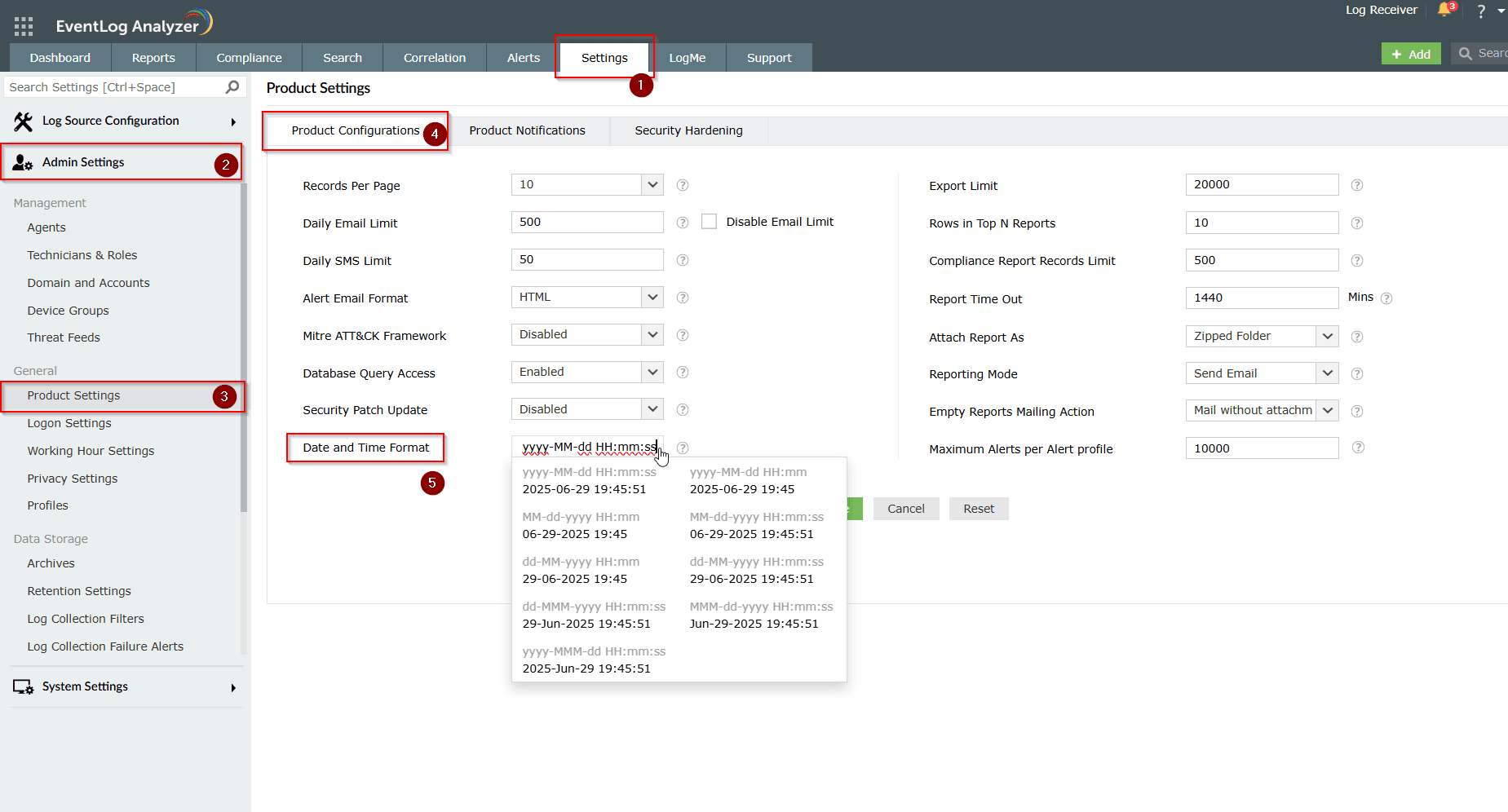Open the Reporting Mode dropdown
The height and width of the screenshot is (812, 1508).
point(1263,373)
